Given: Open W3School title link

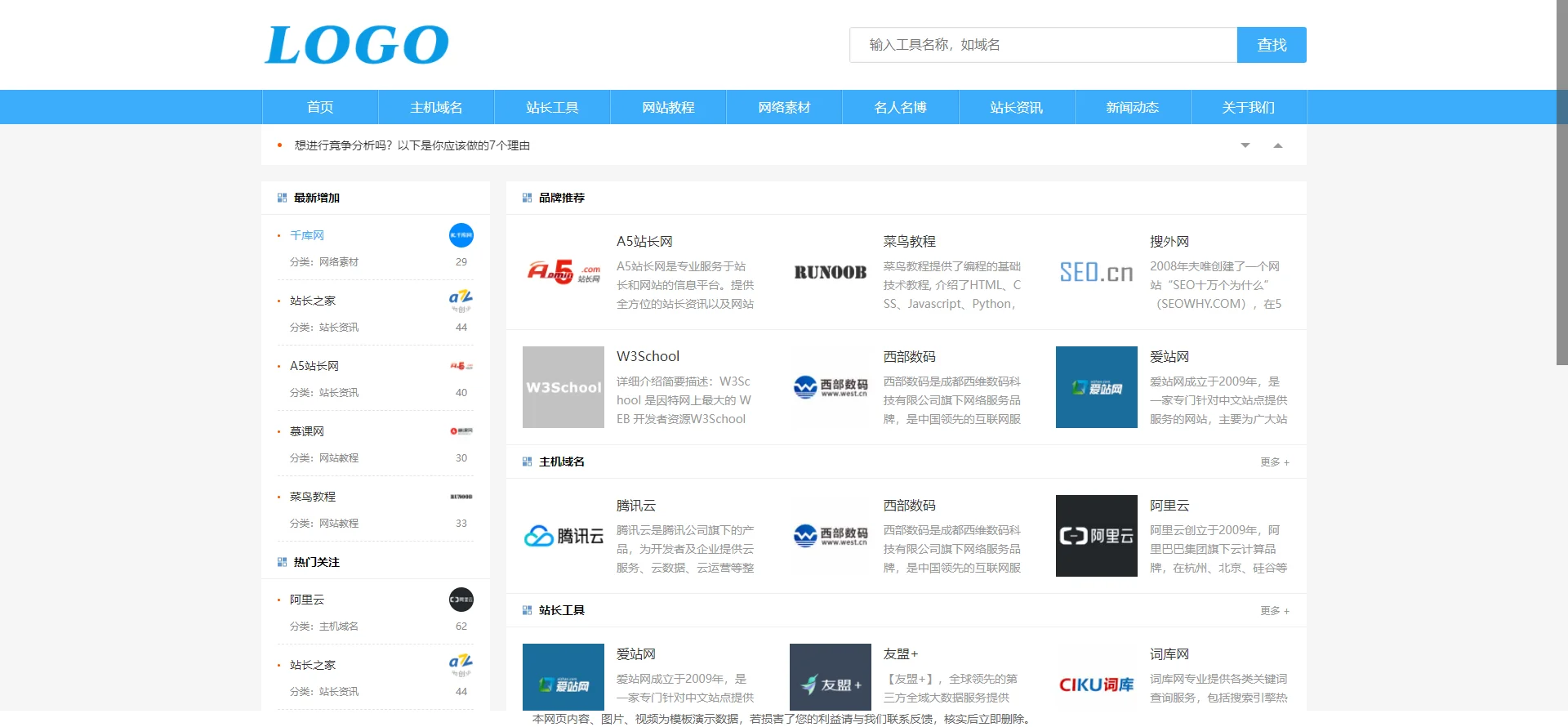Looking at the screenshot, I should point(648,356).
